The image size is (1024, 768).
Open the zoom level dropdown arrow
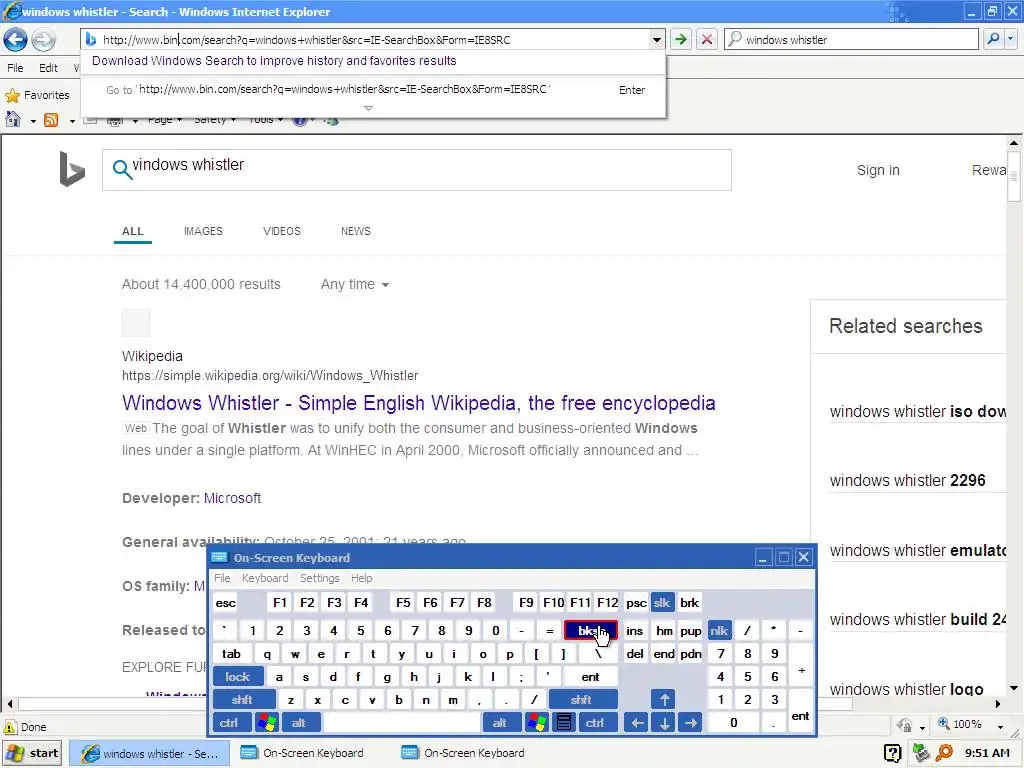(x=1000, y=726)
